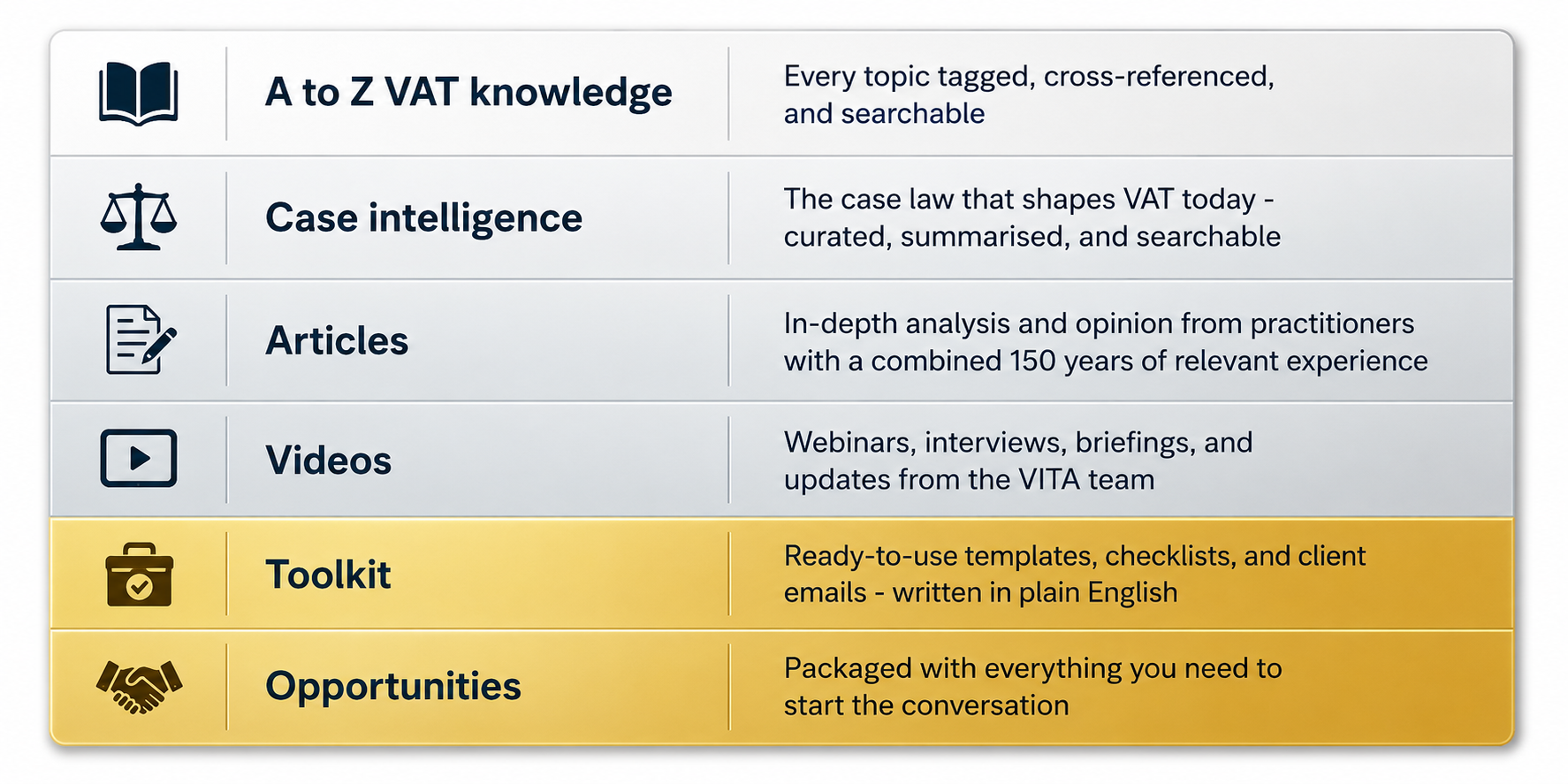Click the toolkit briefcase icon

pos(139,575)
